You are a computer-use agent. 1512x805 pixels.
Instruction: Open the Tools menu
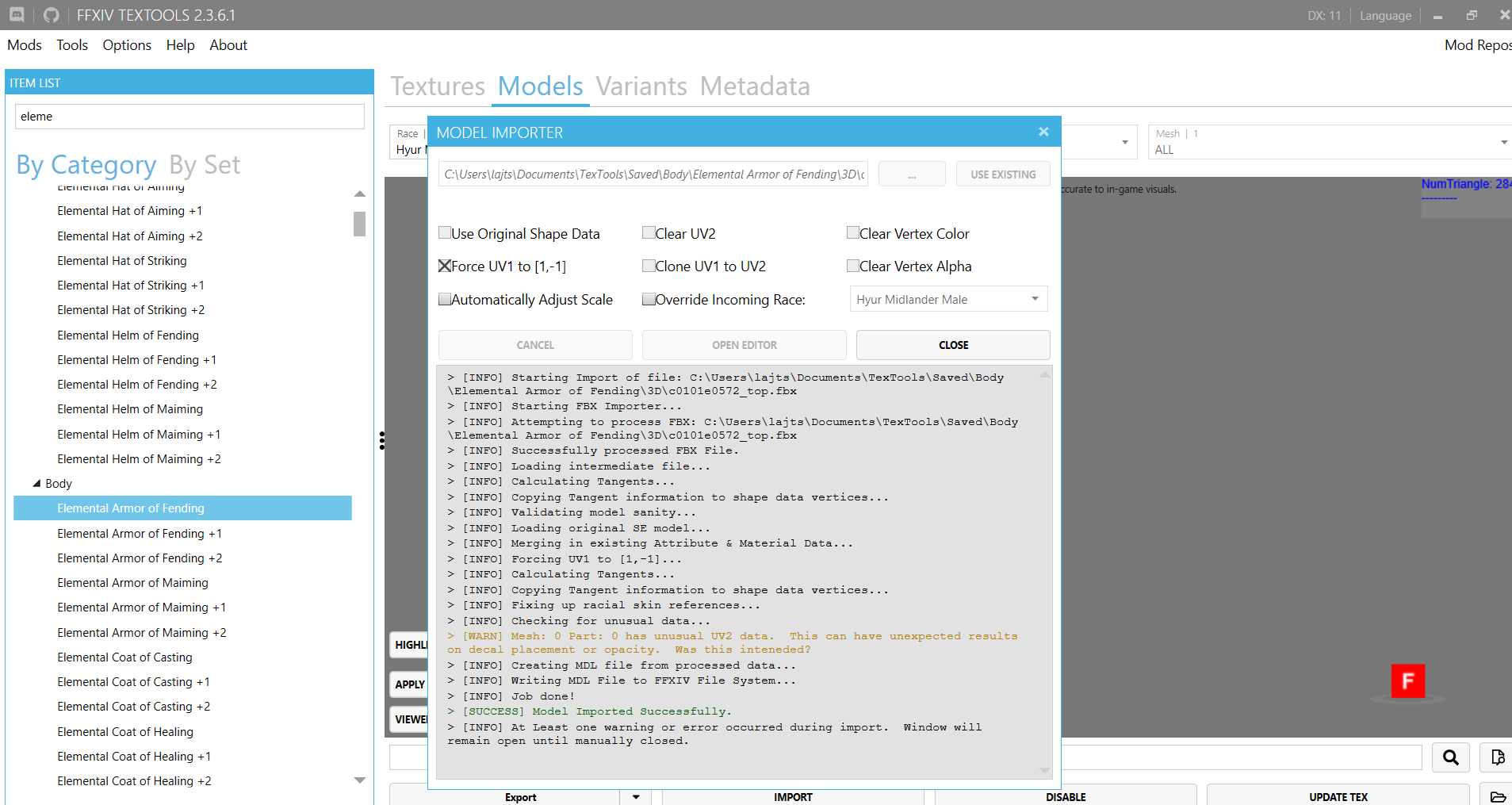[x=72, y=45]
